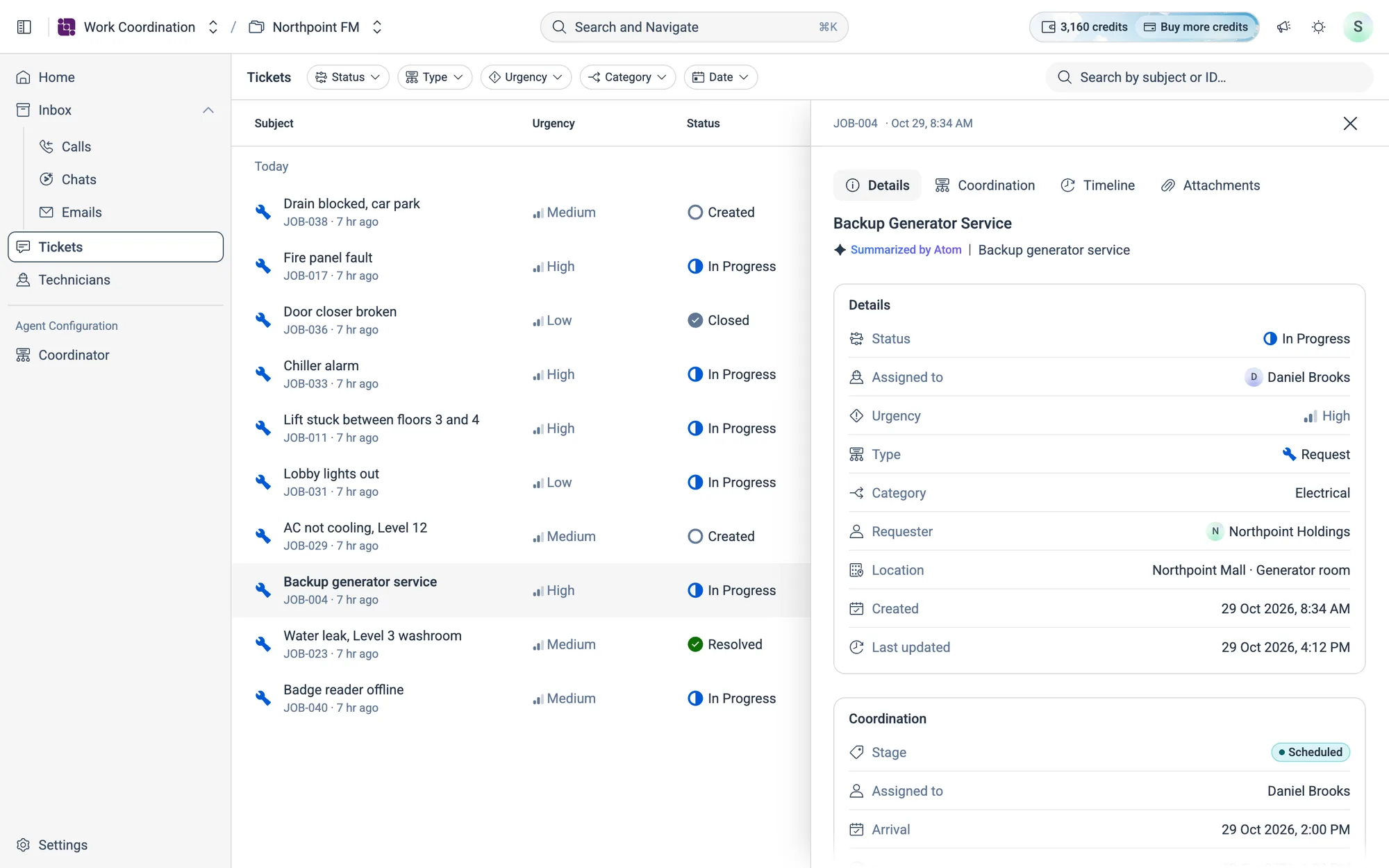
Task: Click the Northpoint Holdings requester avatar
Action: 1215,531
